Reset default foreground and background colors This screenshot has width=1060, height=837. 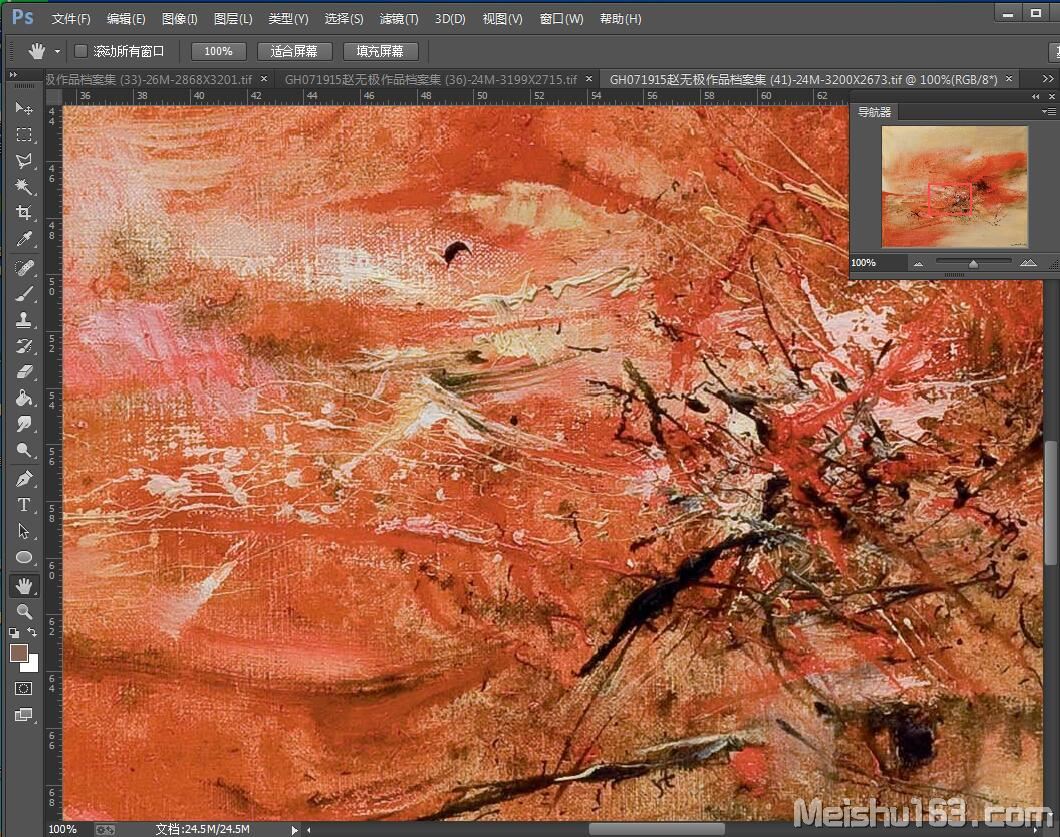click(x=14, y=633)
